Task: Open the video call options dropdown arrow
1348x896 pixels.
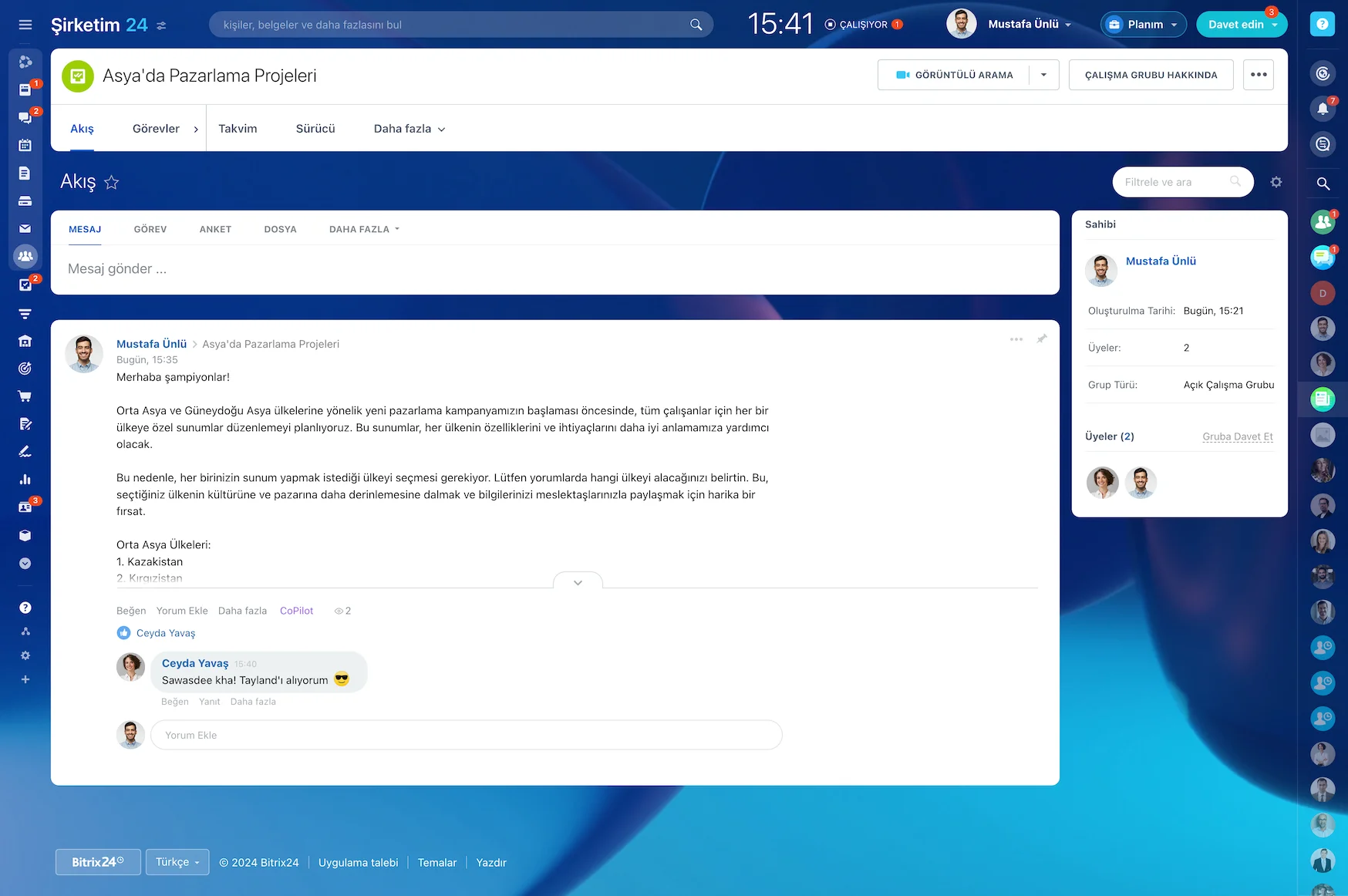Action: pyautogui.click(x=1043, y=75)
